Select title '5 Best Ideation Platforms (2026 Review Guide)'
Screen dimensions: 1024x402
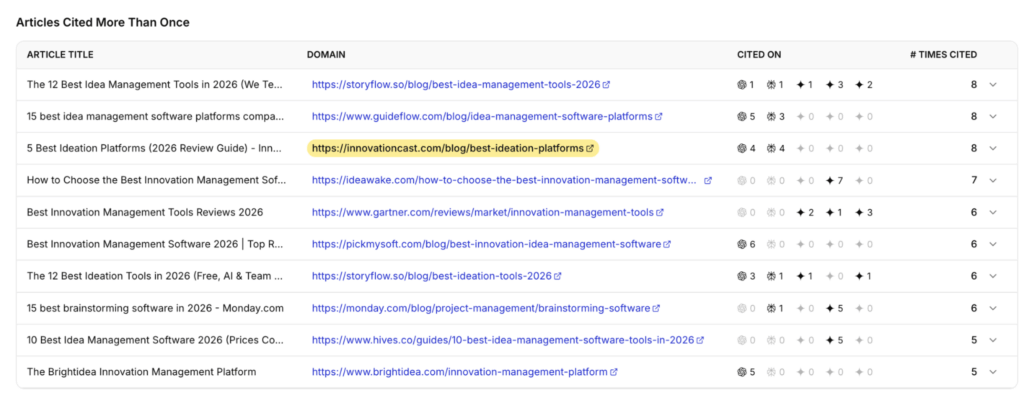(x=138, y=149)
